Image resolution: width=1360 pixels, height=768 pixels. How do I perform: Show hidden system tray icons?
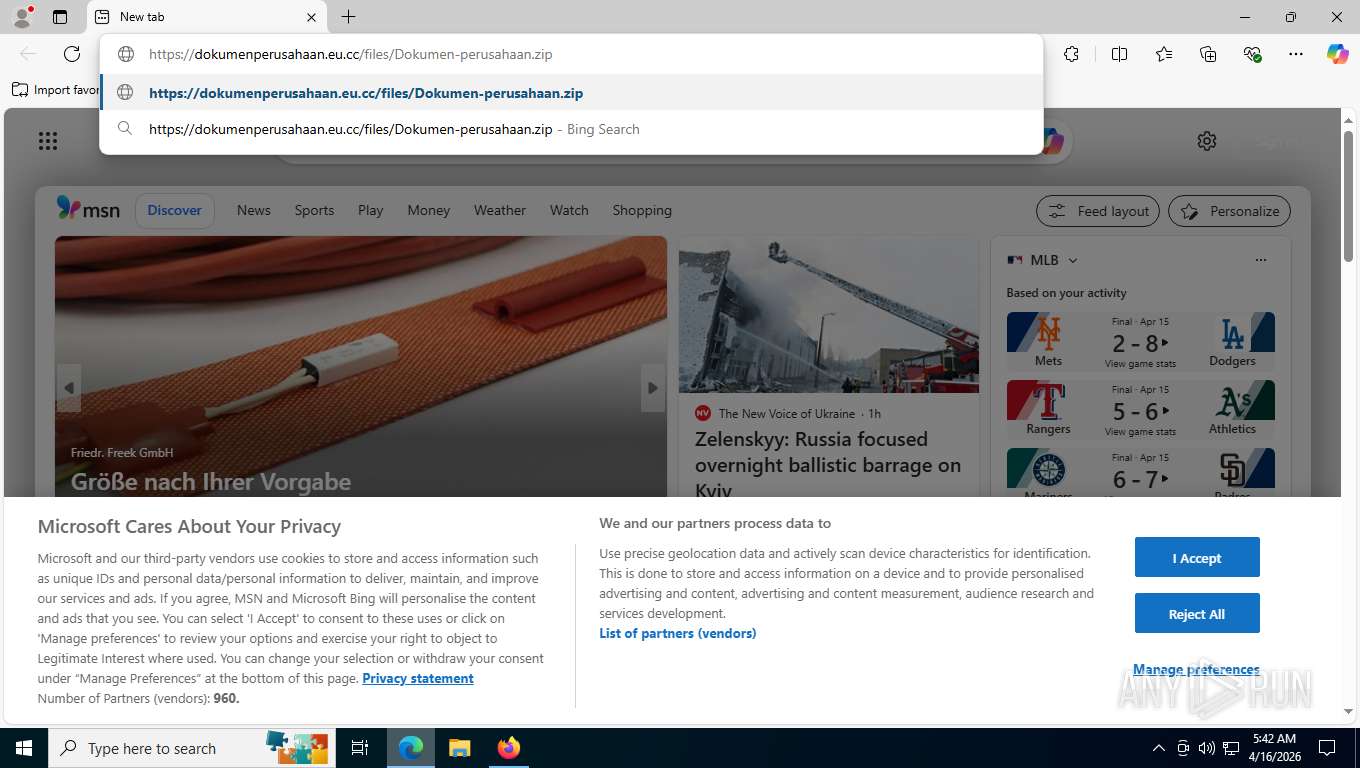click(1158, 748)
